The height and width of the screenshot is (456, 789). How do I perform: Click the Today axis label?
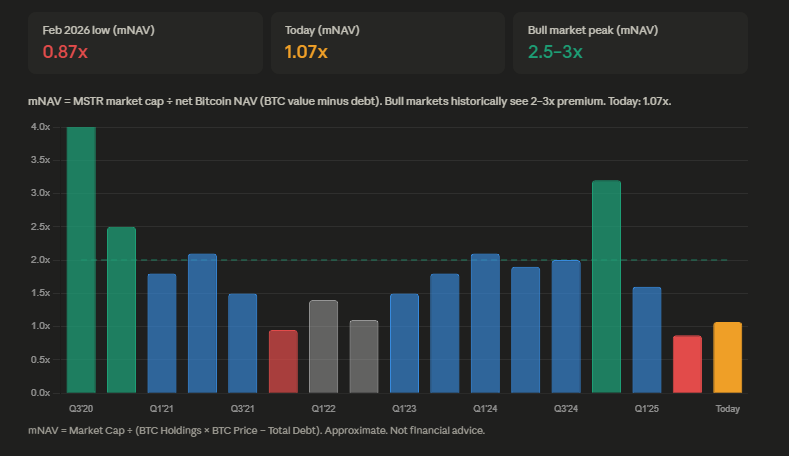pyautogui.click(x=728, y=409)
